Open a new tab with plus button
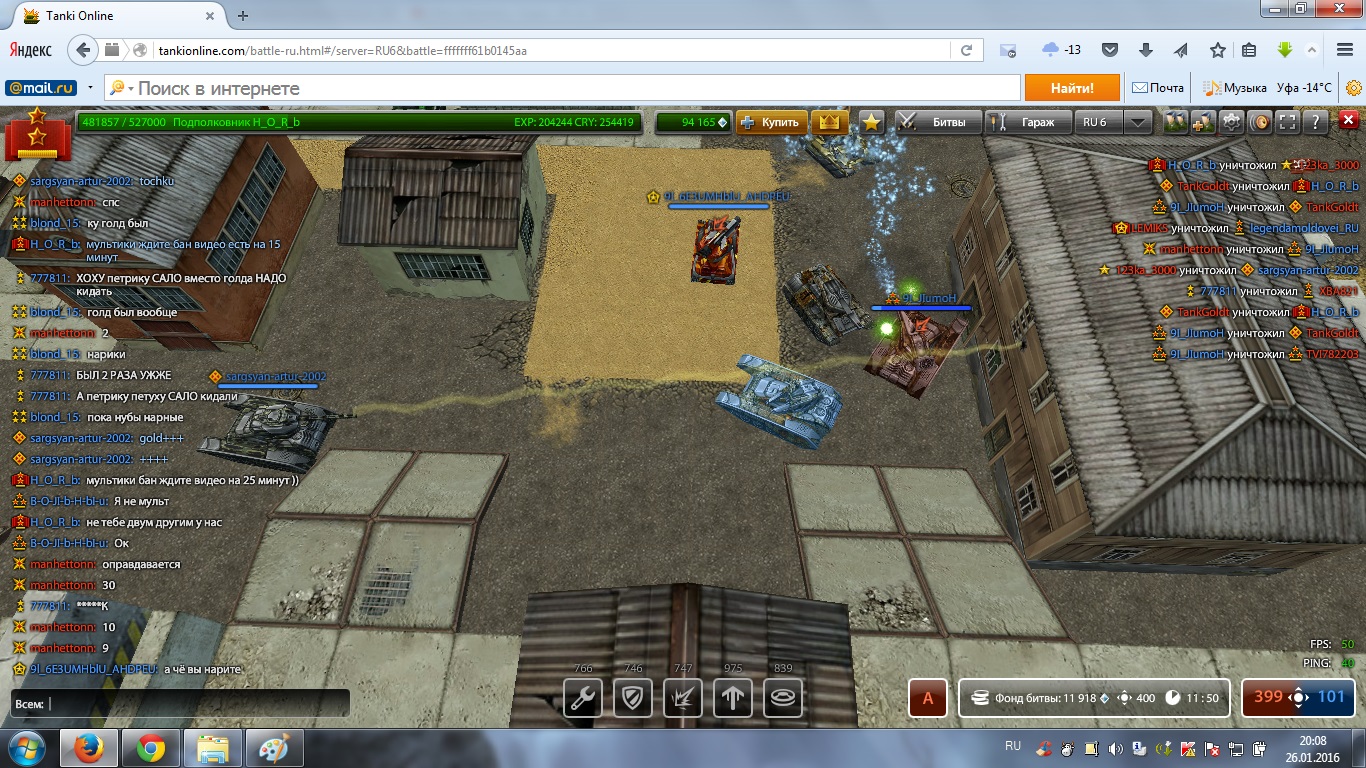The width and height of the screenshot is (1366, 768). (x=243, y=16)
